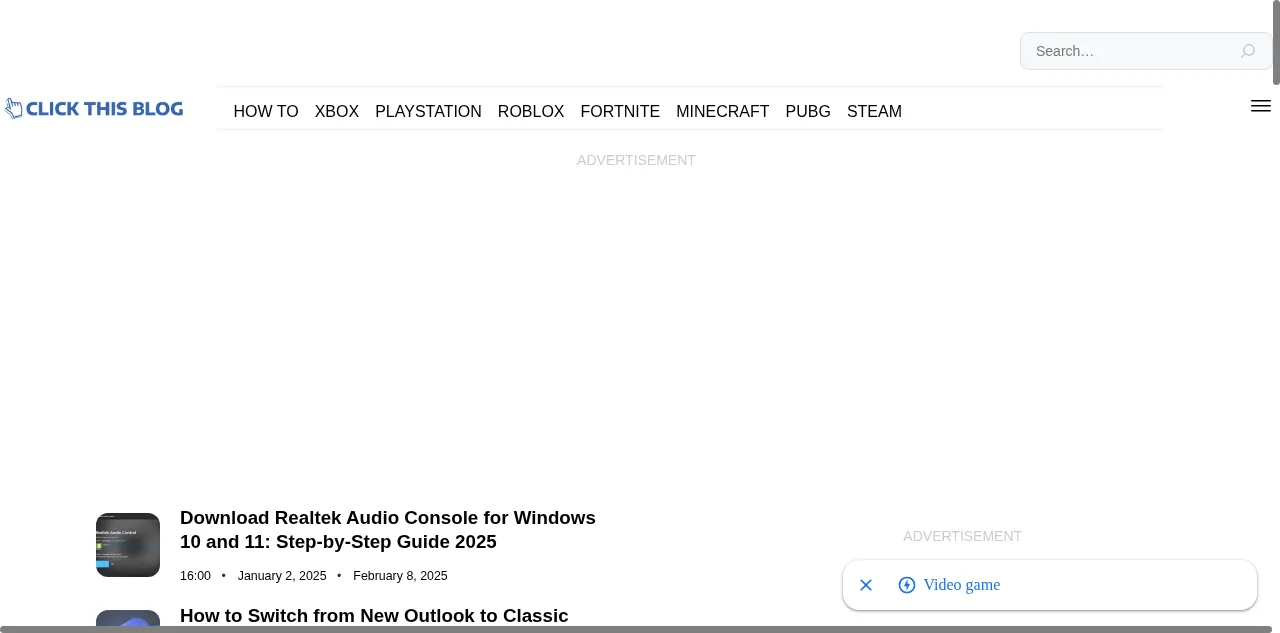1280x633 pixels.
Task: Click the vertical scrollbar thumb
Action: 1276,44
